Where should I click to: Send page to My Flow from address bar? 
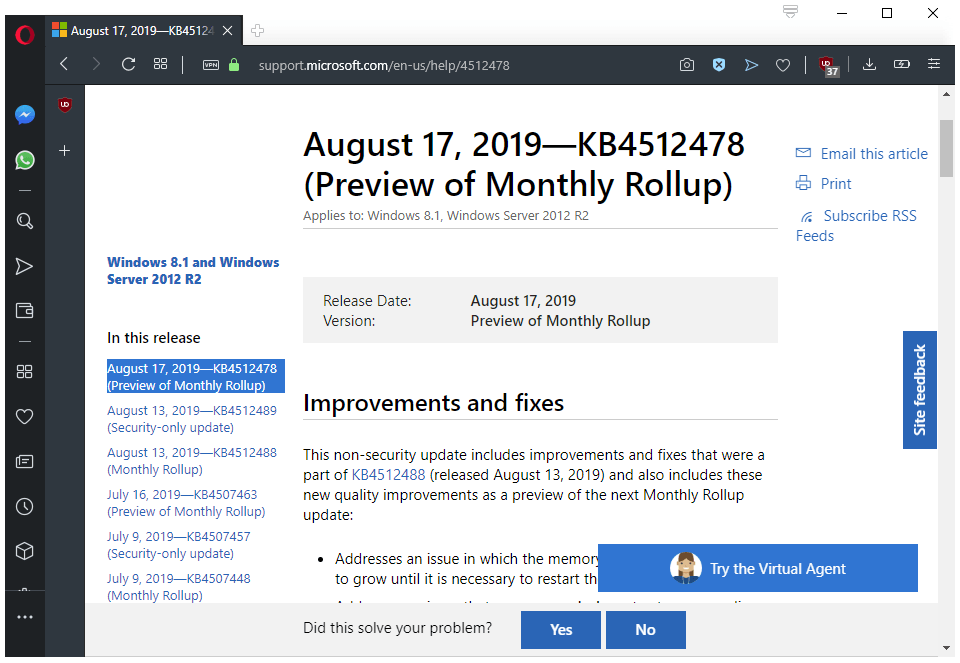751,64
